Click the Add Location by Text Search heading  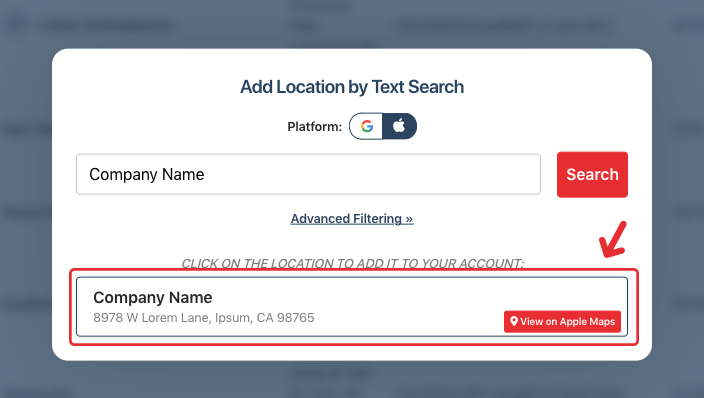[352, 87]
